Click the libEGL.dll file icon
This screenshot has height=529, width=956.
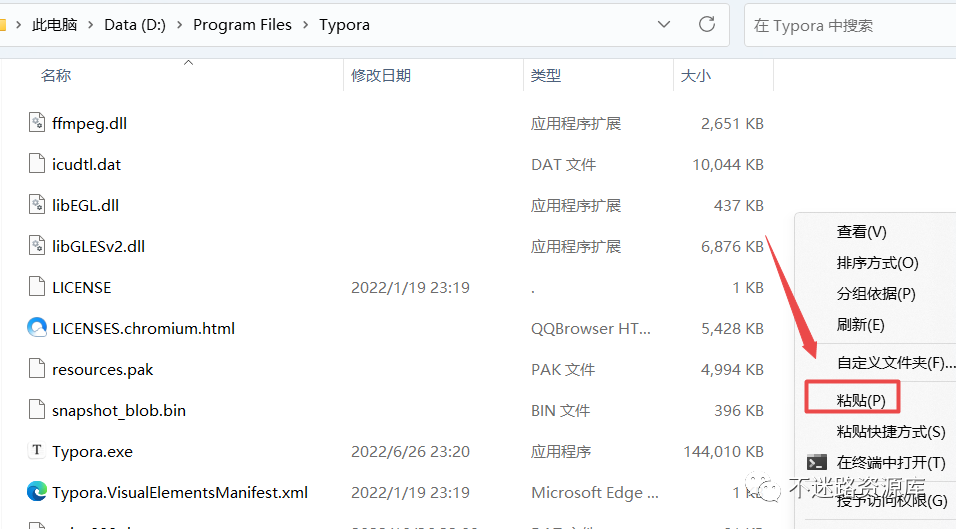[37, 205]
